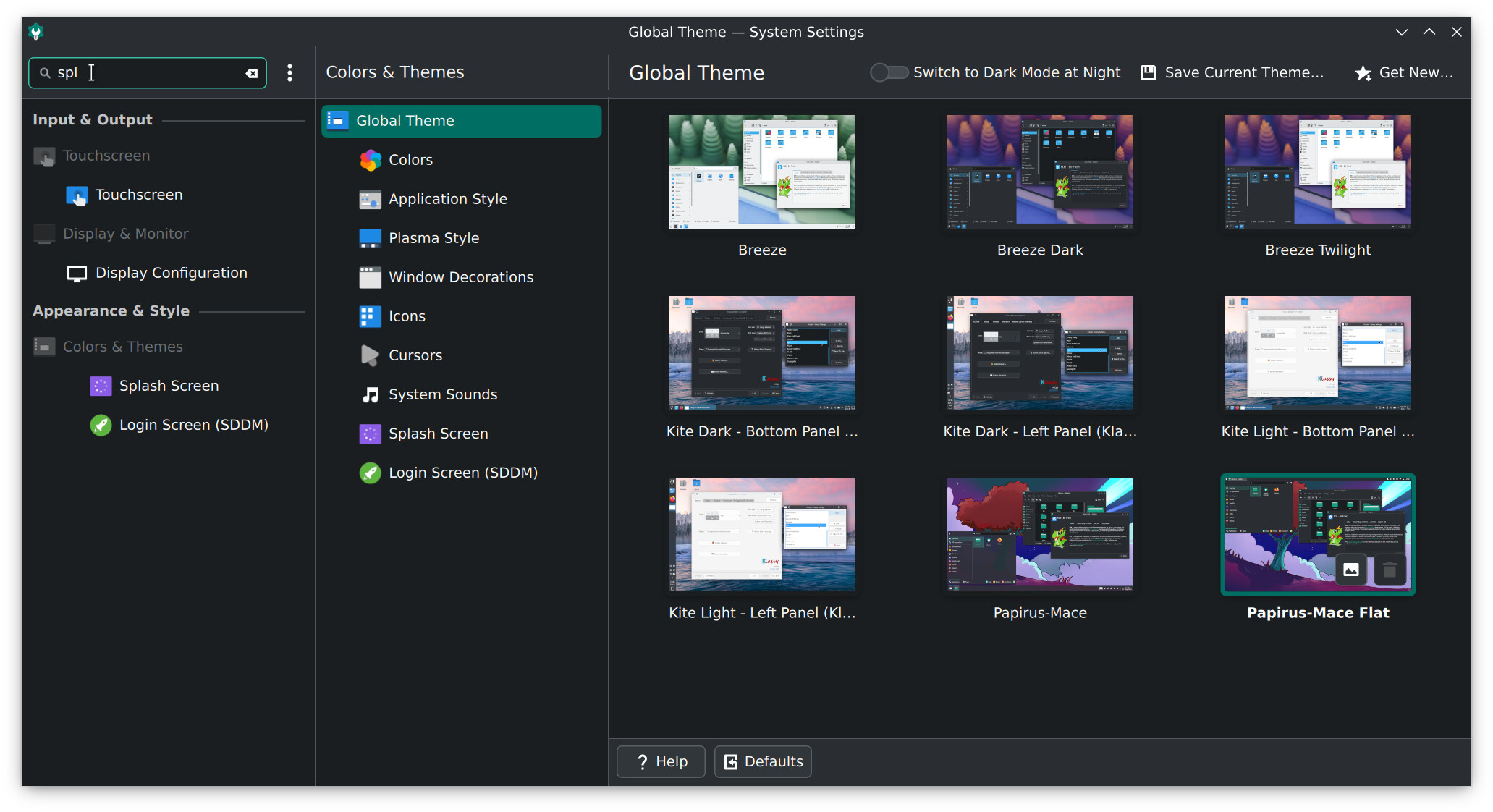This screenshot has height=812, width=1493.
Task: Open Get New themes dialog
Action: tap(1403, 72)
